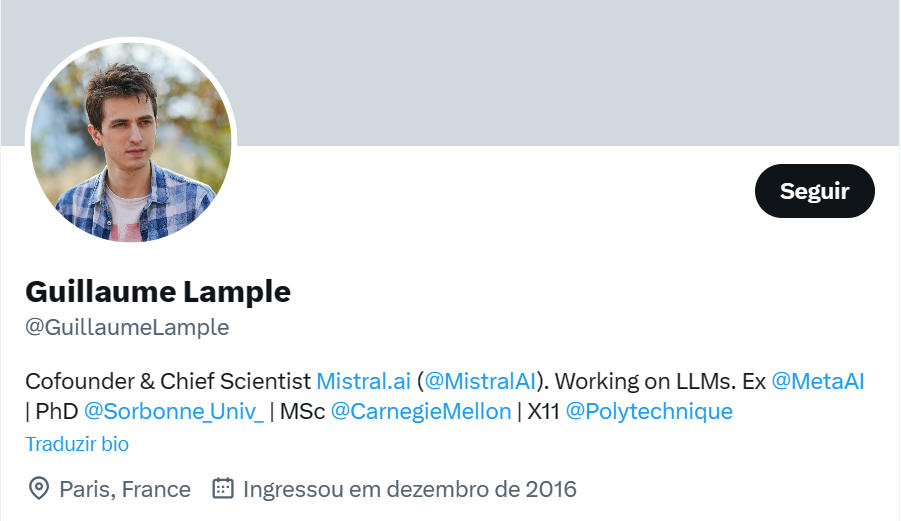Screen dimensions: 901x521
Task: Open the Mistral.ai website link
Action: click(x=363, y=381)
